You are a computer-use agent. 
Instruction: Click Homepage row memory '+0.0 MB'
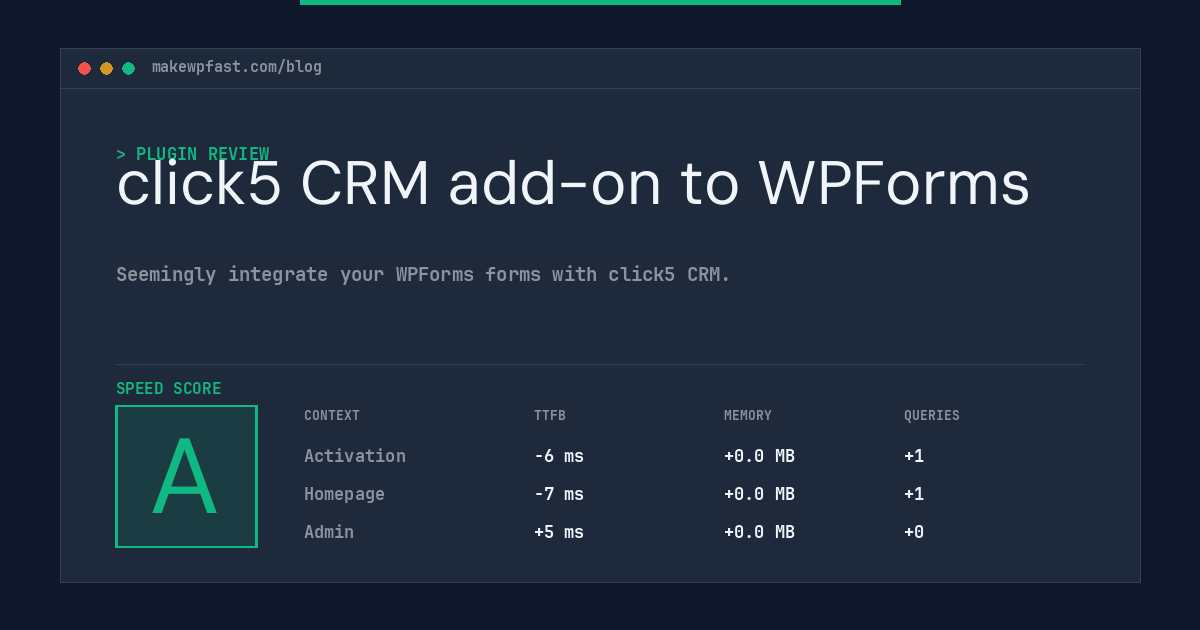coord(759,494)
